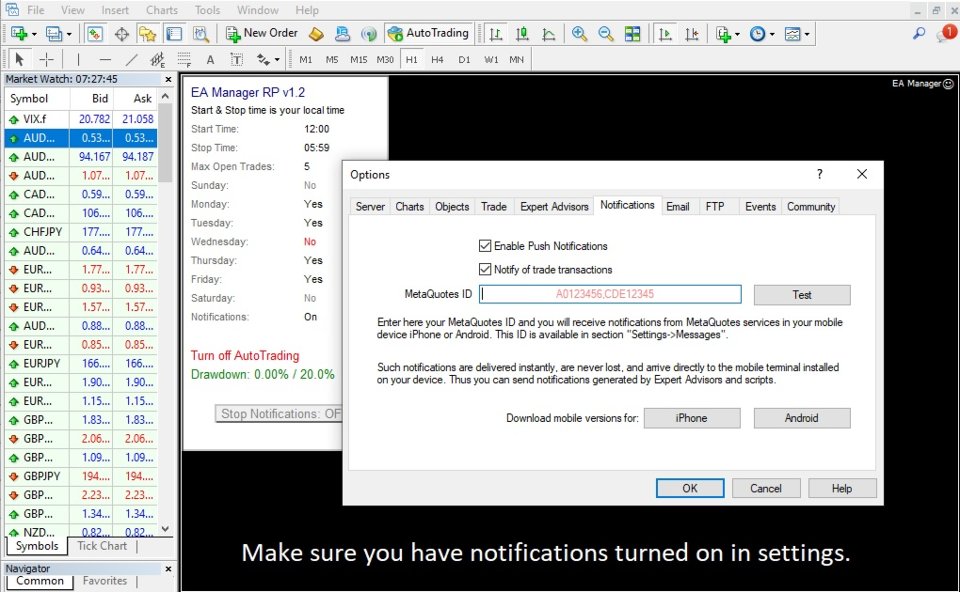Switch to Expert Advisors tab in Options
The height and width of the screenshot is (592, 960).
point(554,206)
